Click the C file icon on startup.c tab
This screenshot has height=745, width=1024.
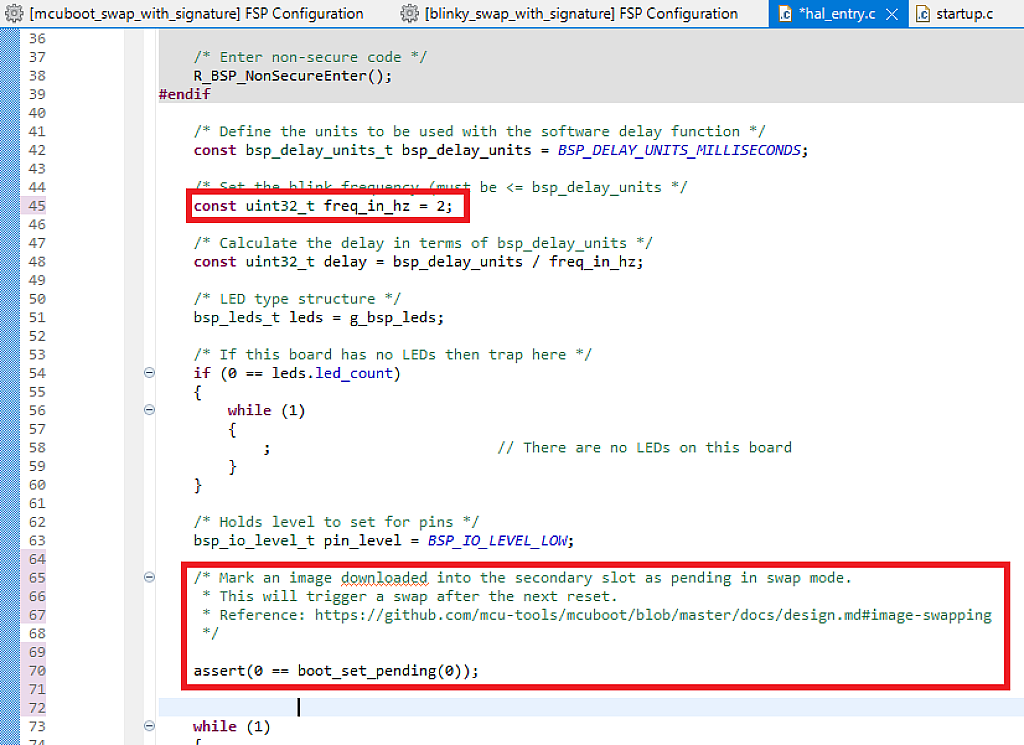click(x=922, y=13)
